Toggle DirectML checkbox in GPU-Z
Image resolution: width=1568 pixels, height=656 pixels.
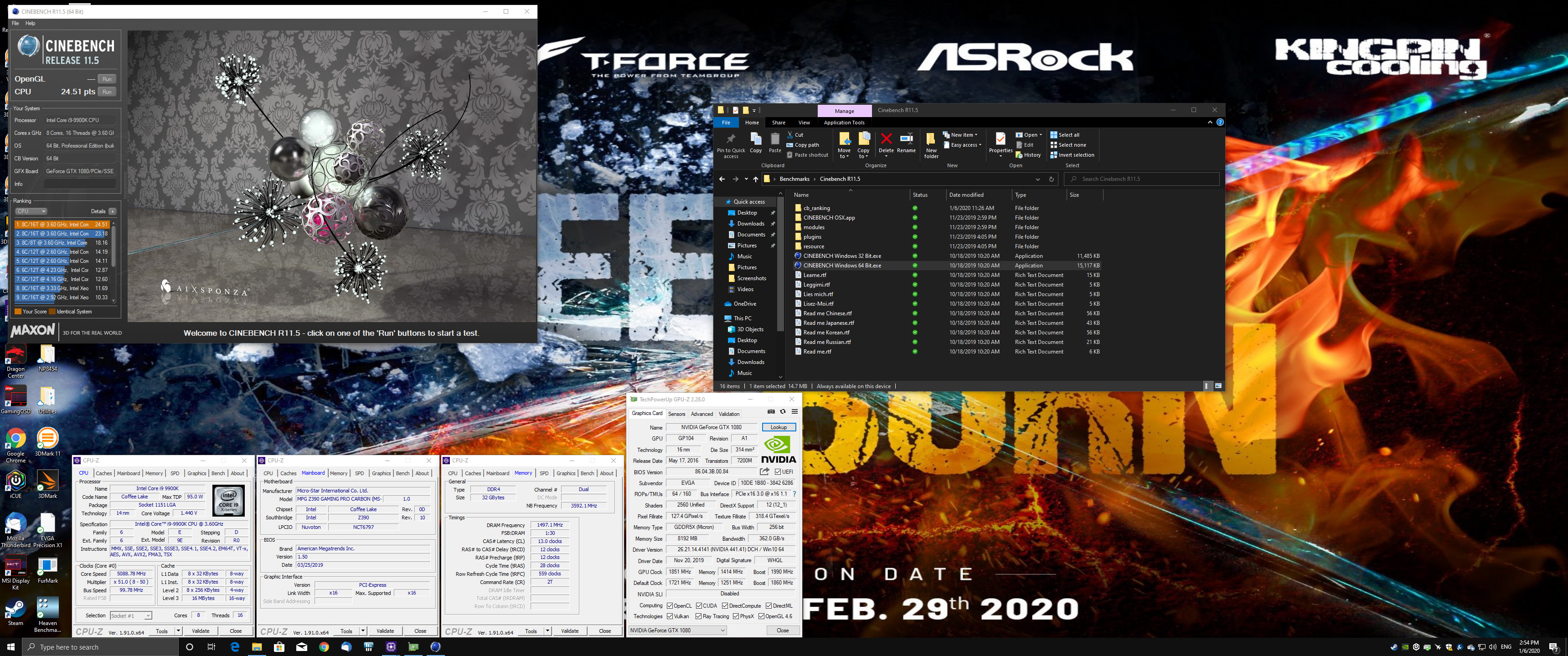pyautogui.click(x=769, y=606)
